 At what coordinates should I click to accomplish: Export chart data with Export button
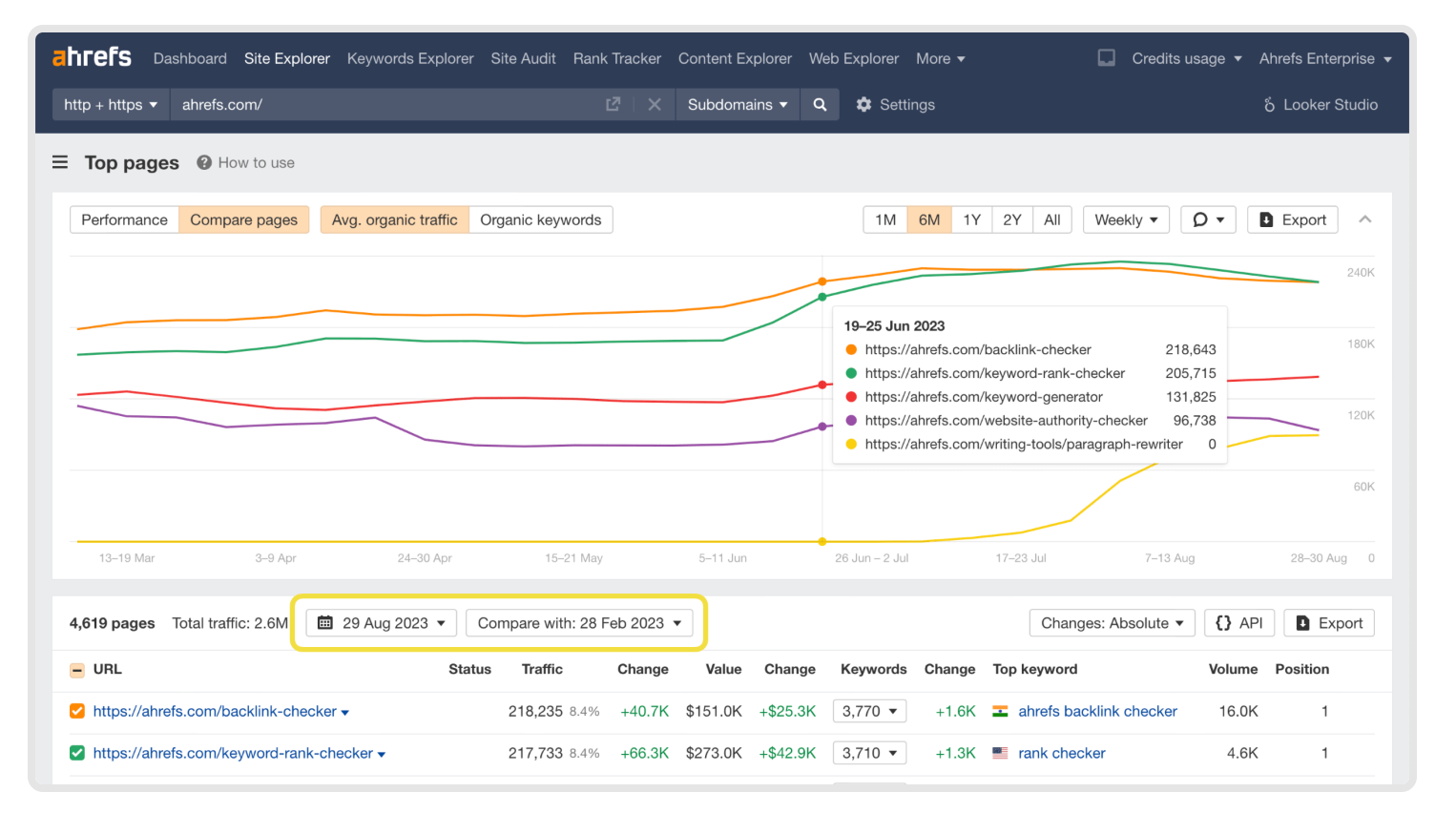click(1293, 219)
